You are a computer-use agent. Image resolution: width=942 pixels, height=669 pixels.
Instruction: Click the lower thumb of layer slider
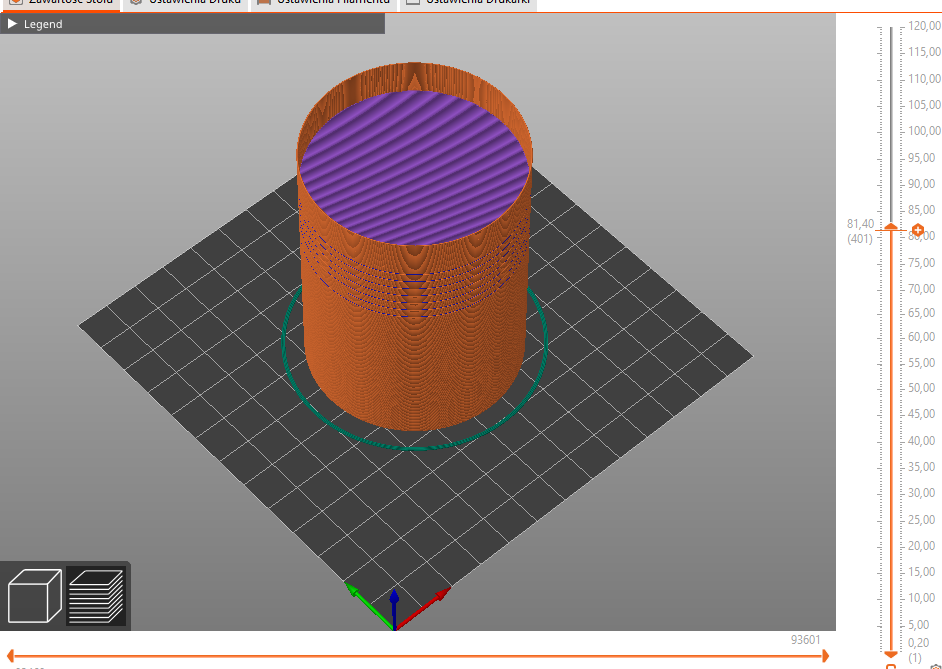891,655
